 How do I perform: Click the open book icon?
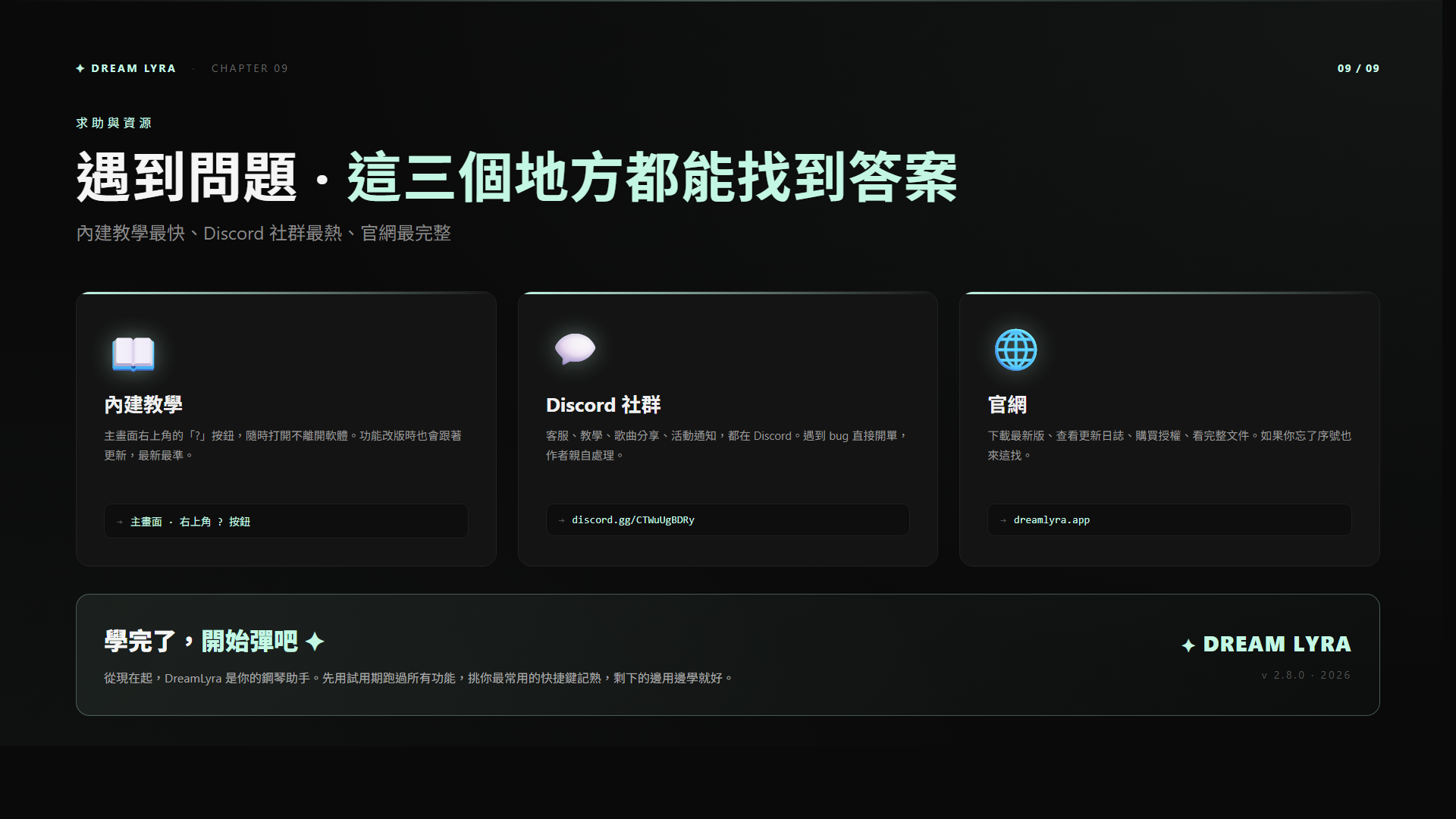[x=133, y=353]
